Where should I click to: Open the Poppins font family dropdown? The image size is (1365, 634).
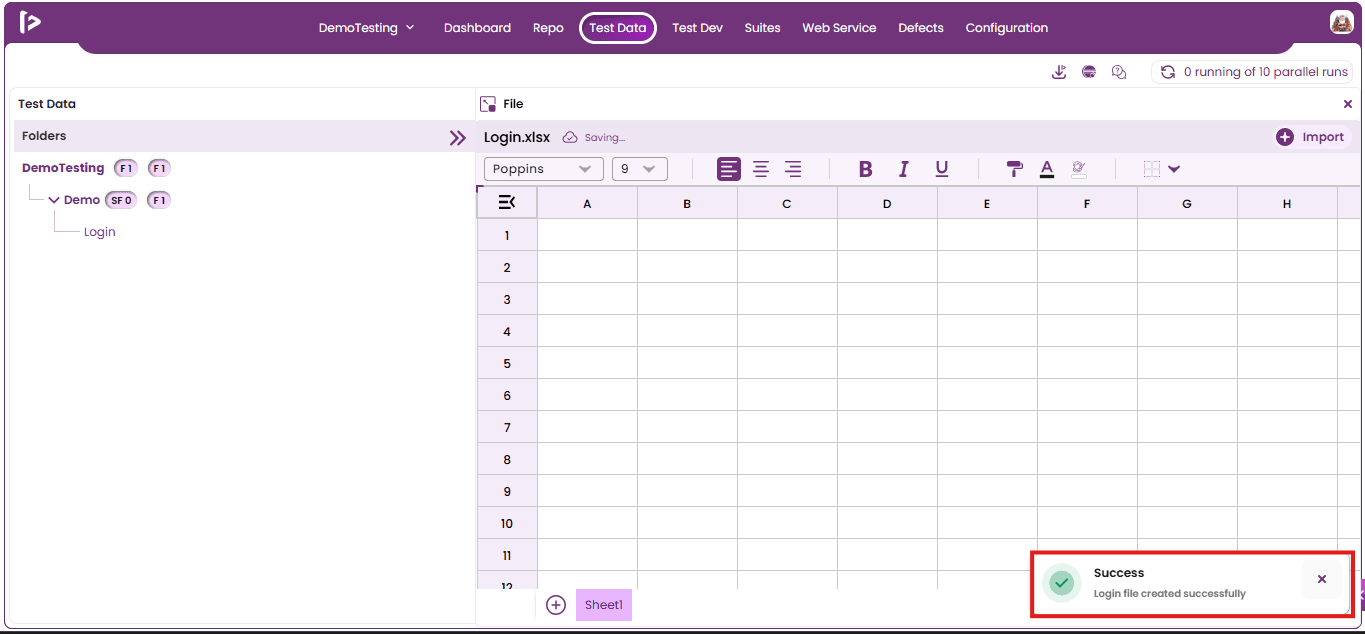[544, 169]
